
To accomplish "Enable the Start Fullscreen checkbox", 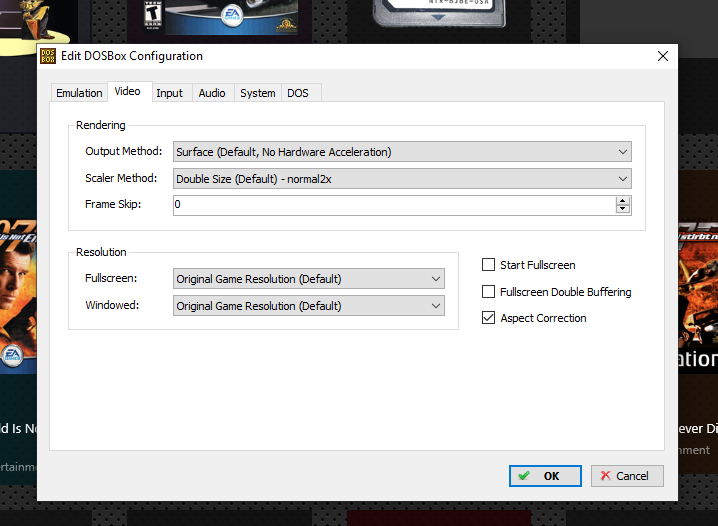I will [489, 265].
